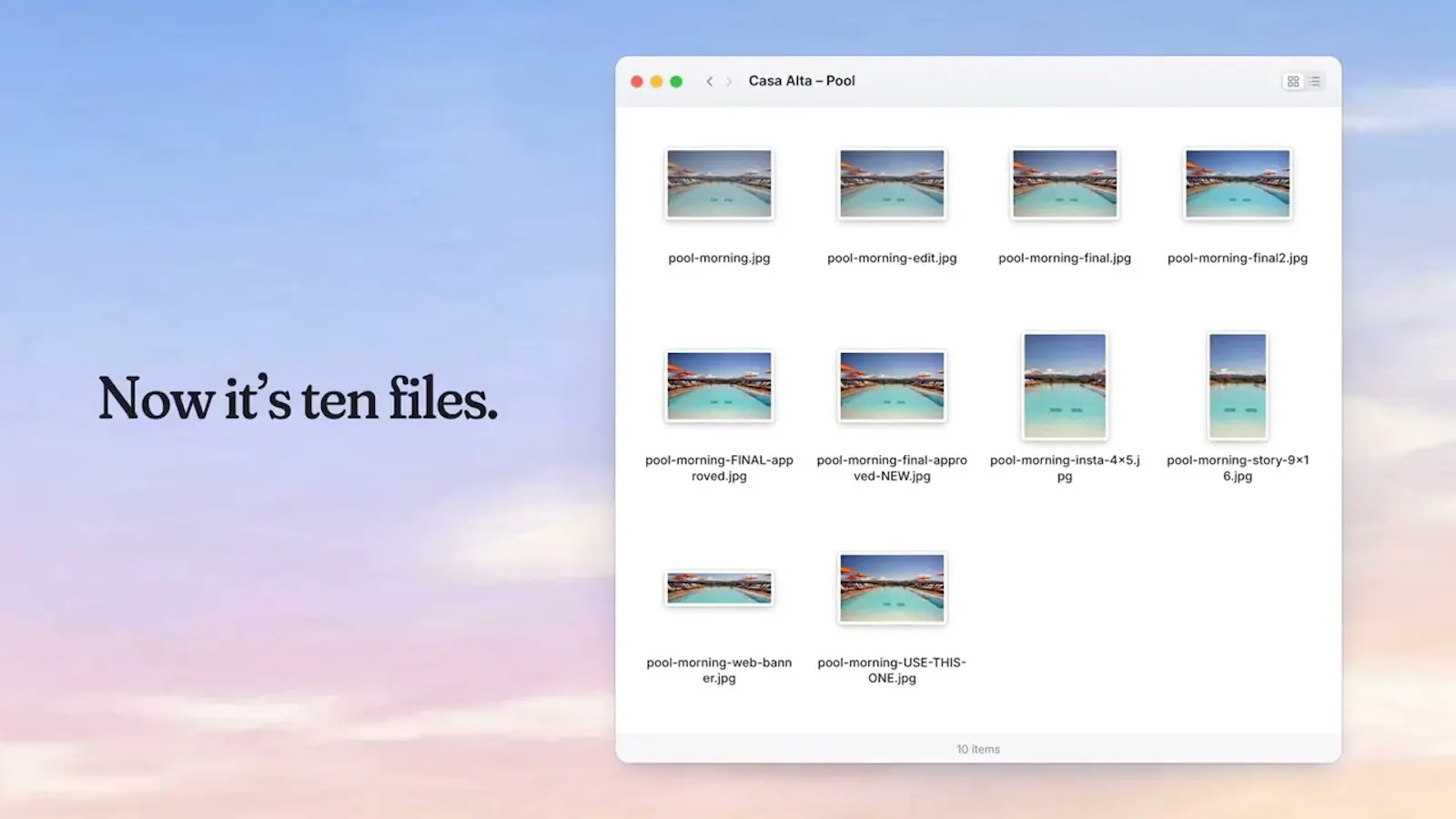This screenshot has height=819, width=1456.
Task: Click the file name pool-morning-final-approved-NEW.jpg
Action: (x=892, y=468)
